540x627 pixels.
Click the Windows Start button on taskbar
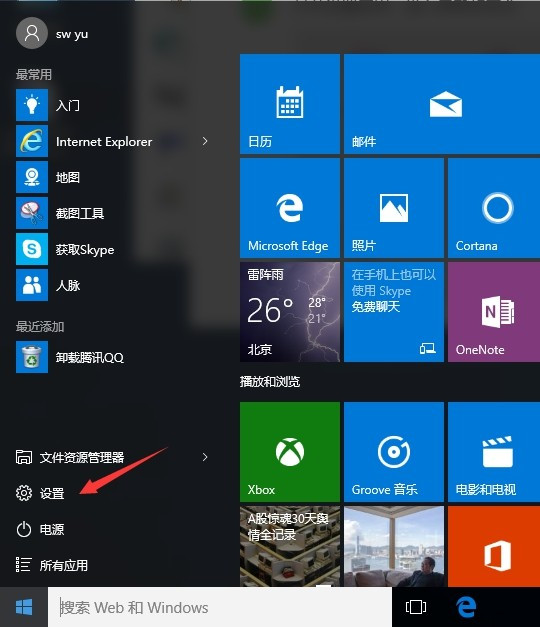coord(24,607)
